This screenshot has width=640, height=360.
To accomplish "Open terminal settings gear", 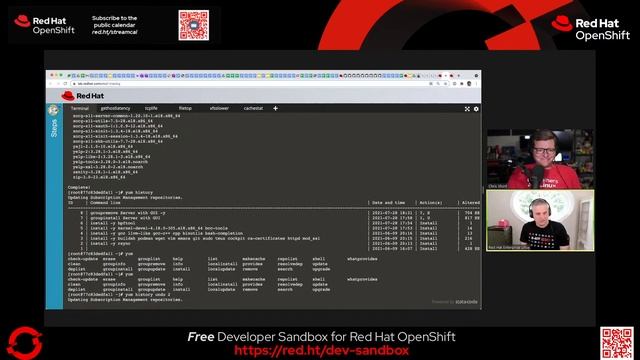I will click(476, 109).
